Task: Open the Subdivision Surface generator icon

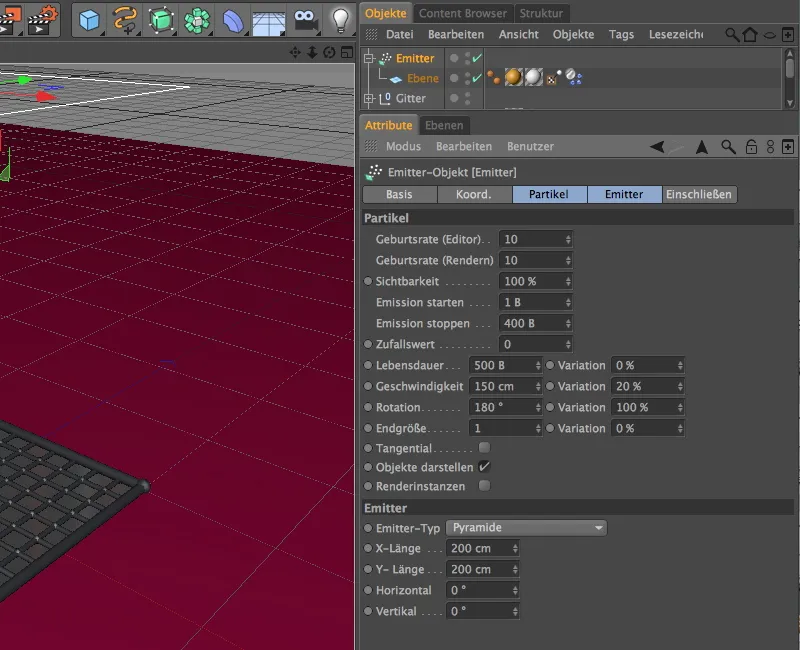Action: click(x=161, y=20)
